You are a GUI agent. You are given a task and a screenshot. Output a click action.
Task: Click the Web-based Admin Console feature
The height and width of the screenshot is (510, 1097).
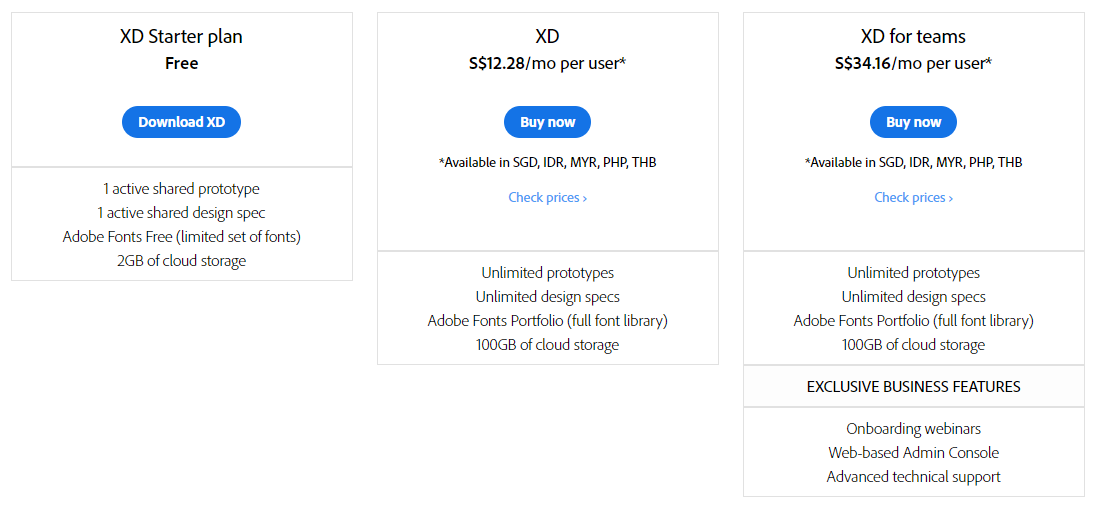click(913, 453)
